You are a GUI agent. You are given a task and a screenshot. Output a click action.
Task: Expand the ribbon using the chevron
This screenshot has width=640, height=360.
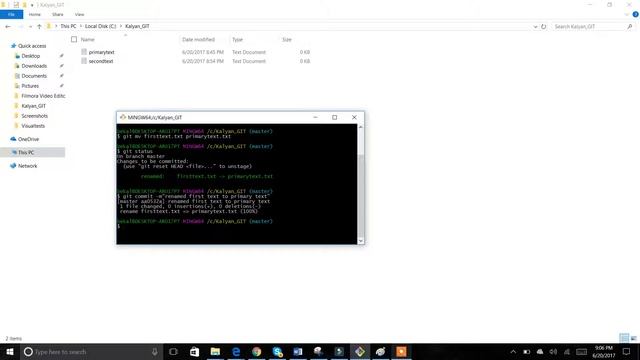point(627,14)
